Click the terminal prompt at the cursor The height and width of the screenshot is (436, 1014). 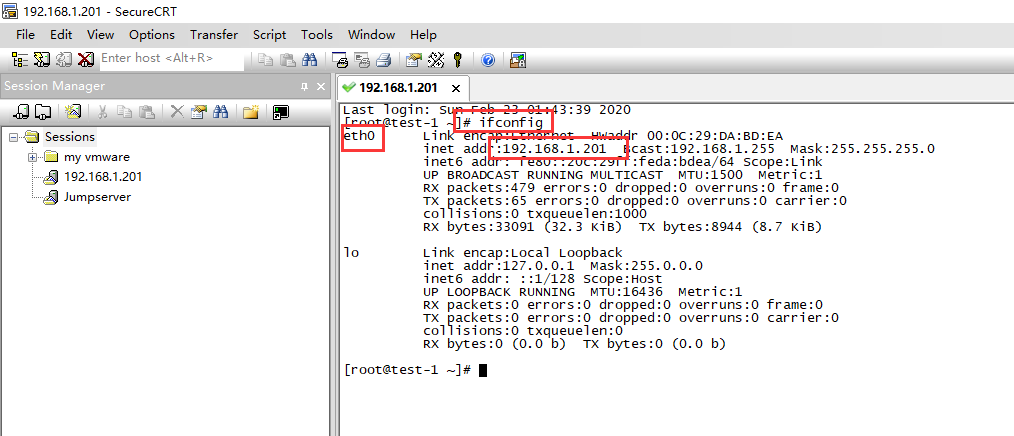pos(482,370)
